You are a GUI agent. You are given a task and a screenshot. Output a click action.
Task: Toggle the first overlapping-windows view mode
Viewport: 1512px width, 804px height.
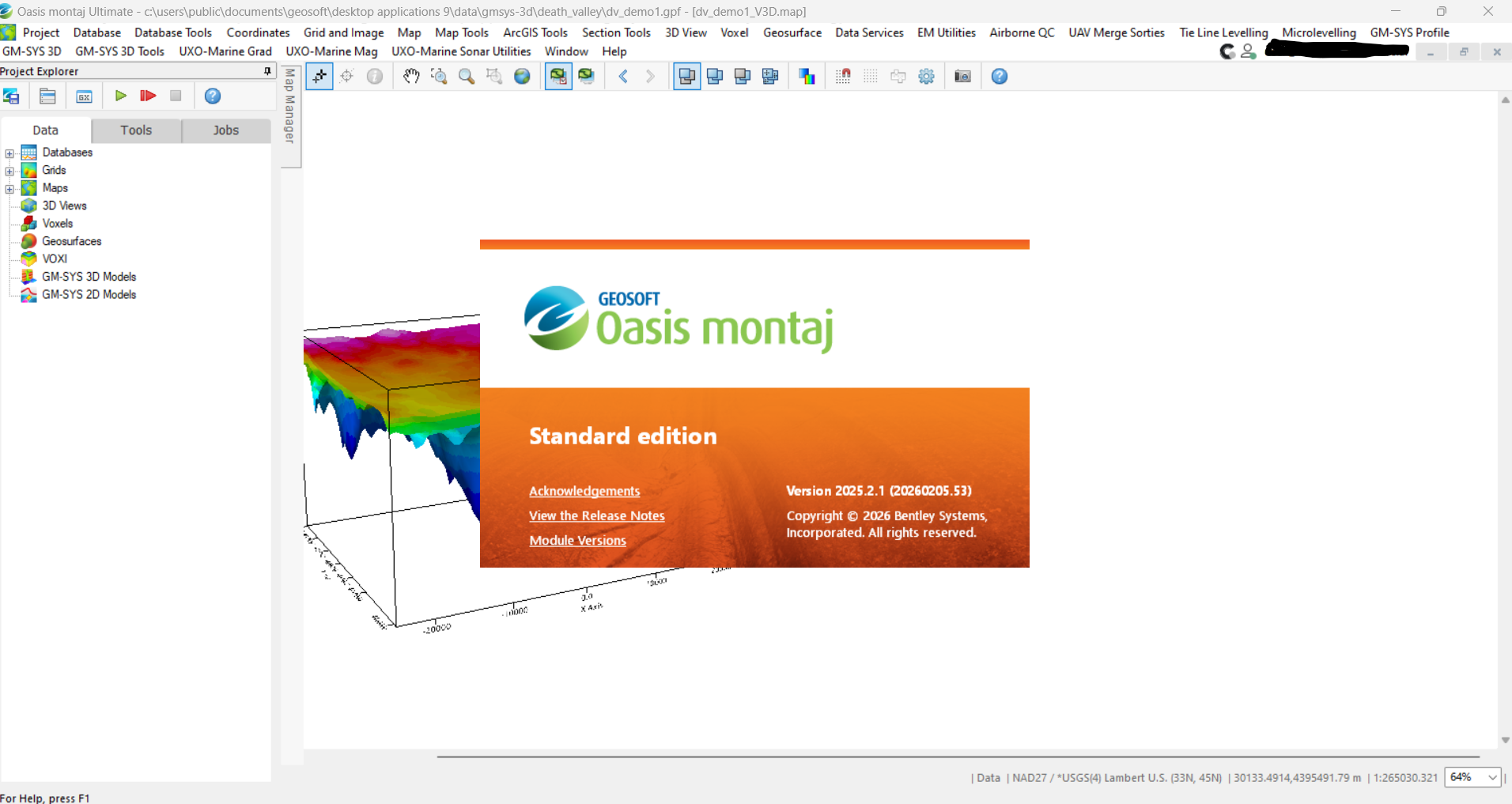point(687,77)
